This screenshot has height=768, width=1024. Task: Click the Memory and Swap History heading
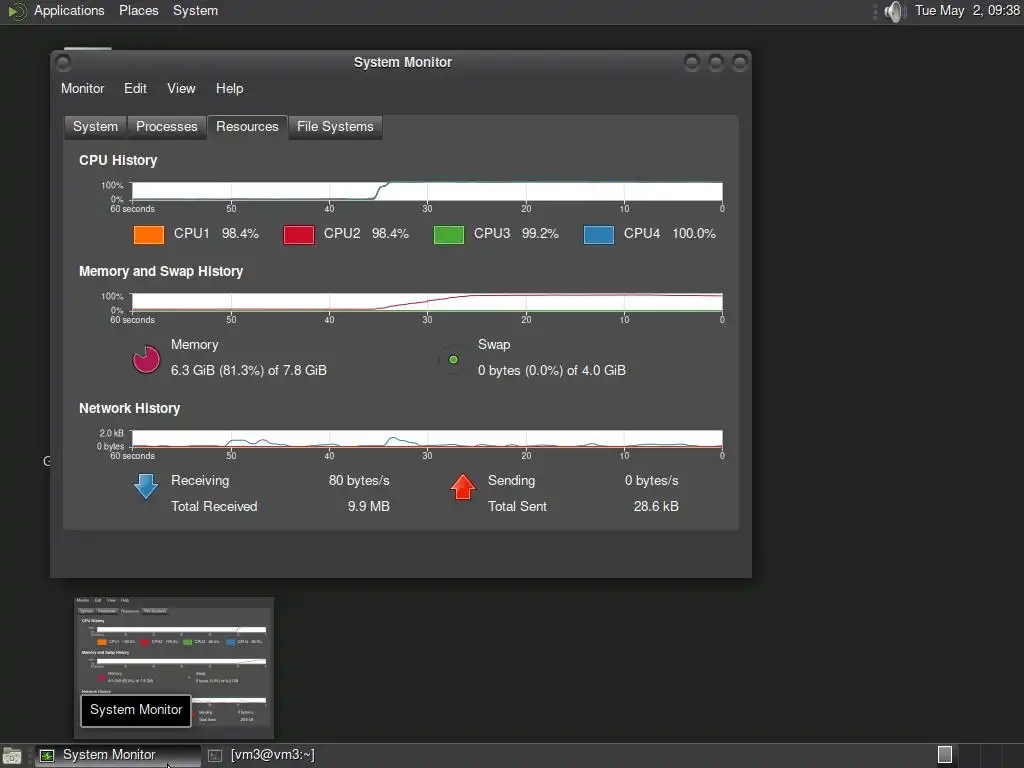coord(161,272)
